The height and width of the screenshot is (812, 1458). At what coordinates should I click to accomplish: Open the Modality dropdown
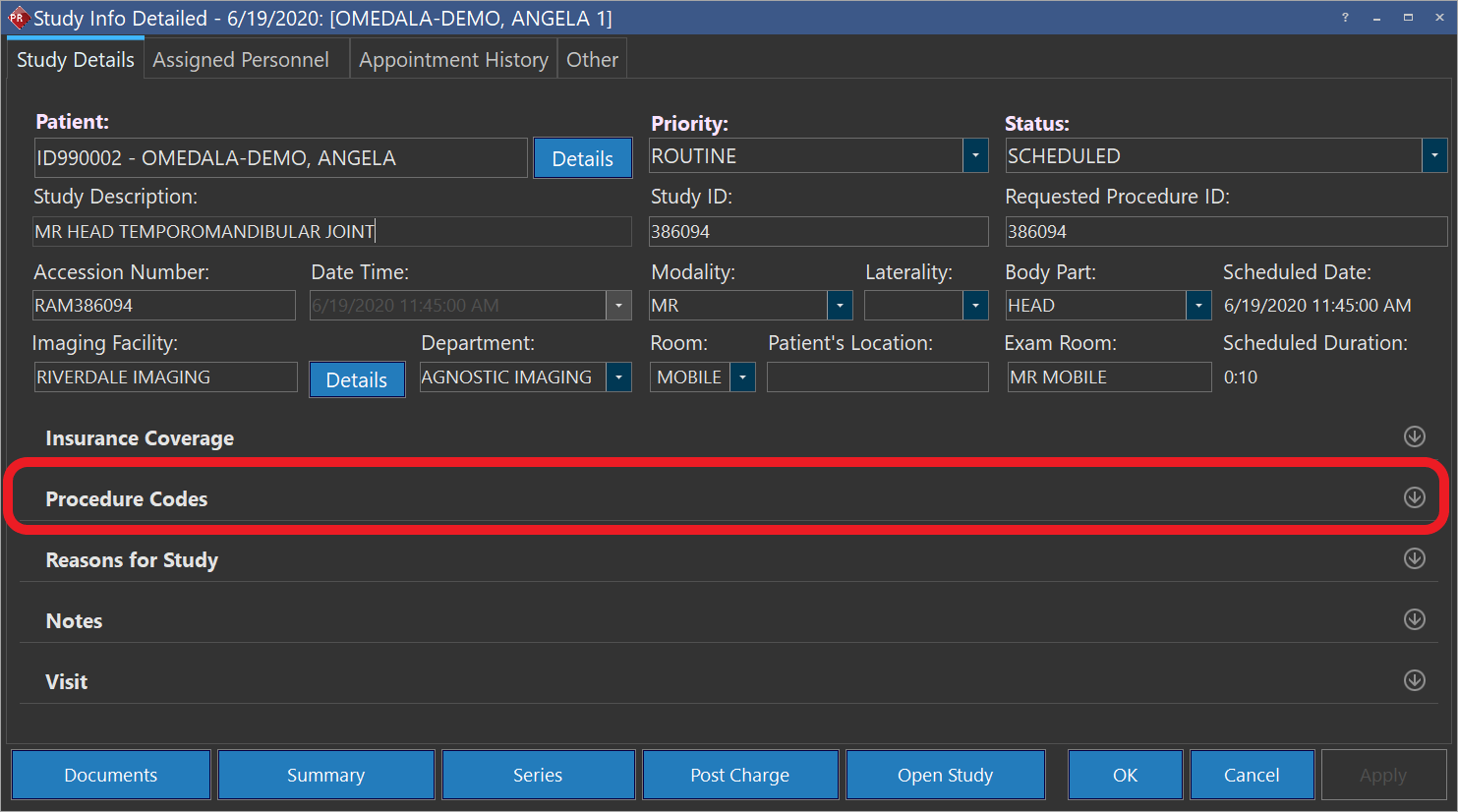tap(839, 306)
